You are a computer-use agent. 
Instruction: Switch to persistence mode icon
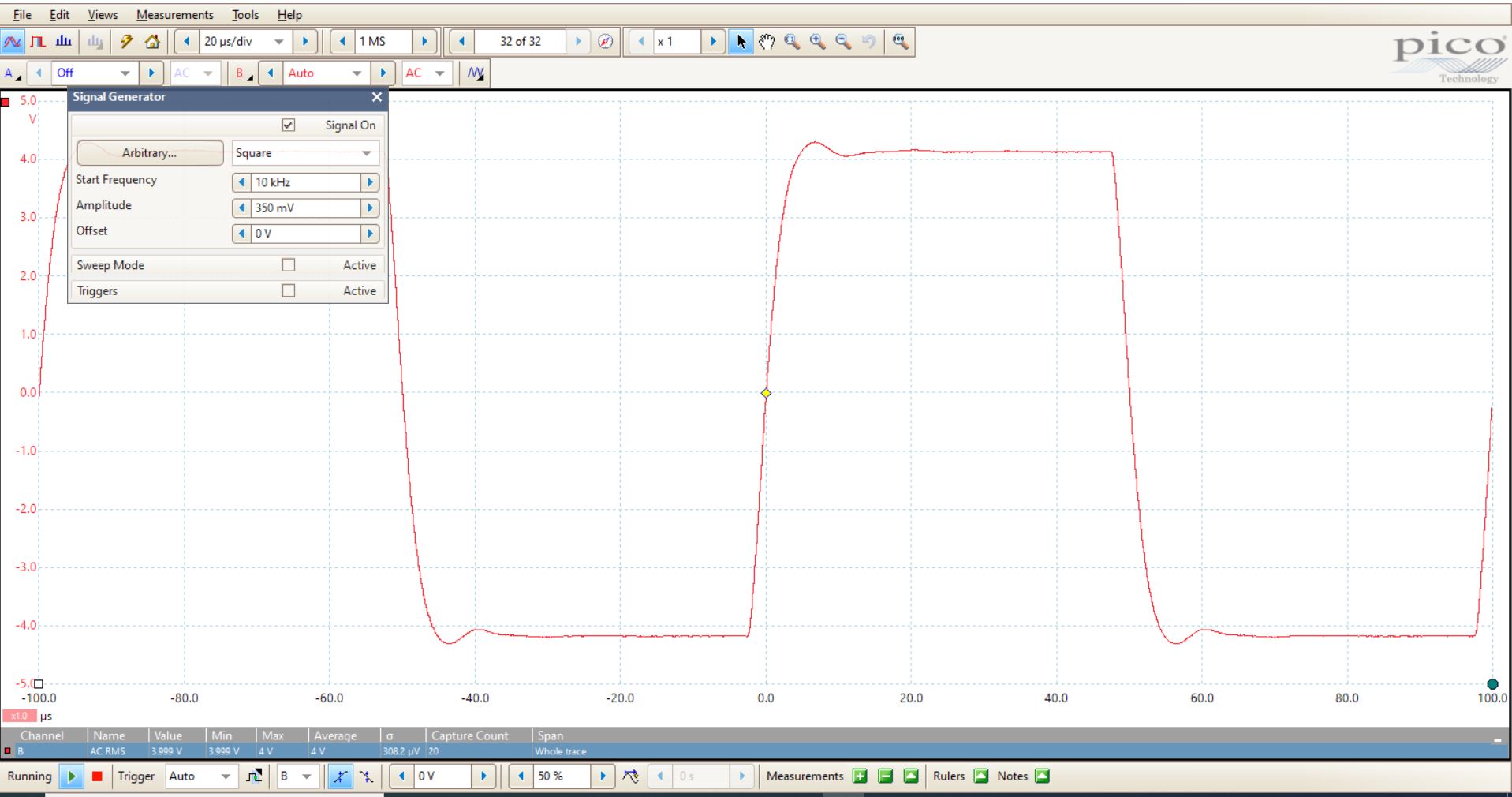click(38, 42)
